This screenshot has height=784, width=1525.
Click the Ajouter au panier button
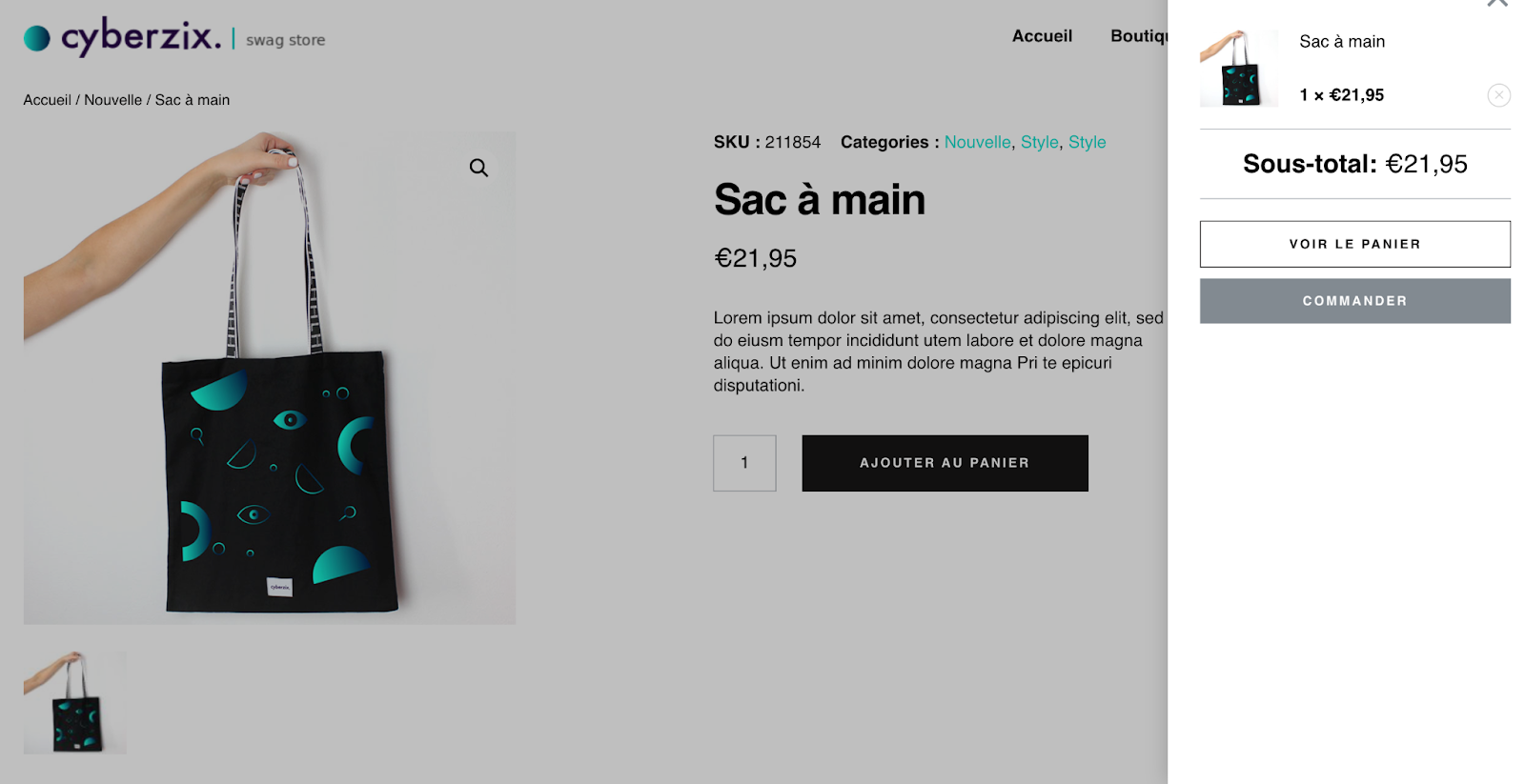(945, 463)
